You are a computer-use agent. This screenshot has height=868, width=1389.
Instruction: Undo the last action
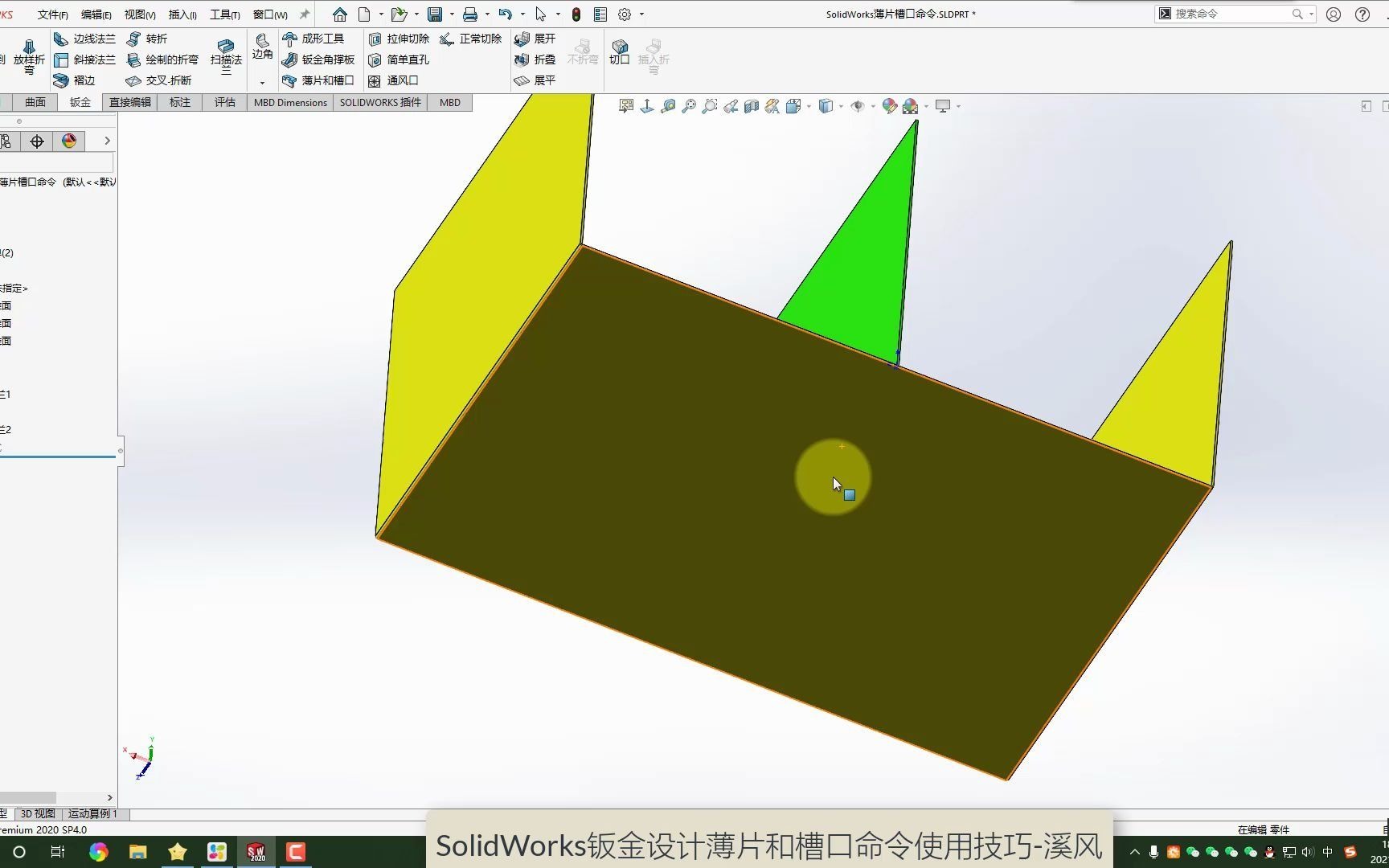click(505, 14)
